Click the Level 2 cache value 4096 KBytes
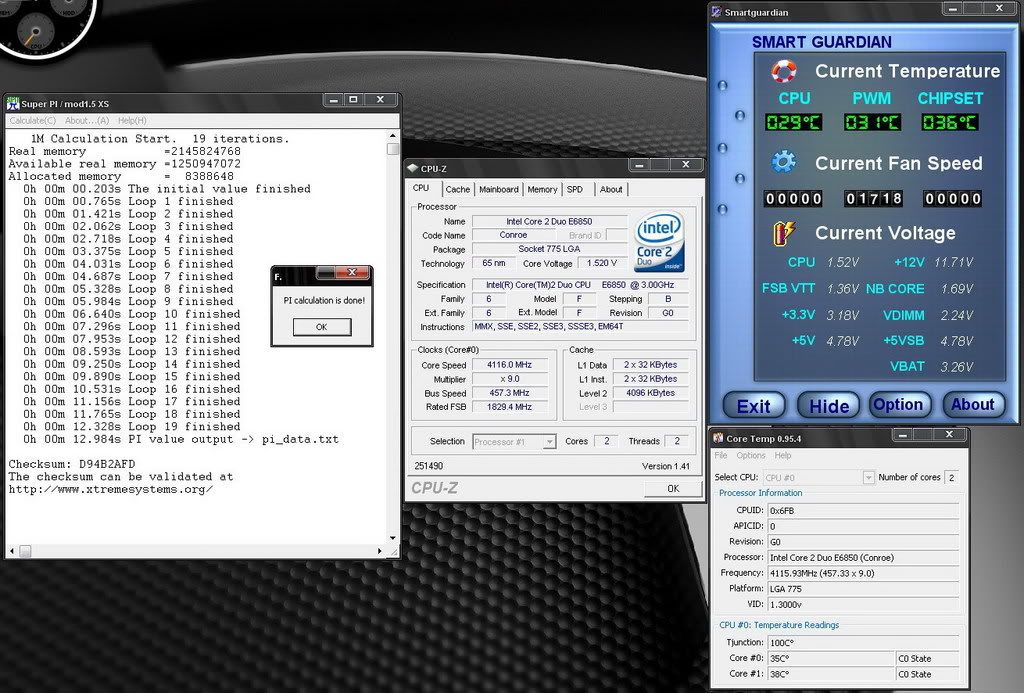1024x693 pixels. click(650, 393)
